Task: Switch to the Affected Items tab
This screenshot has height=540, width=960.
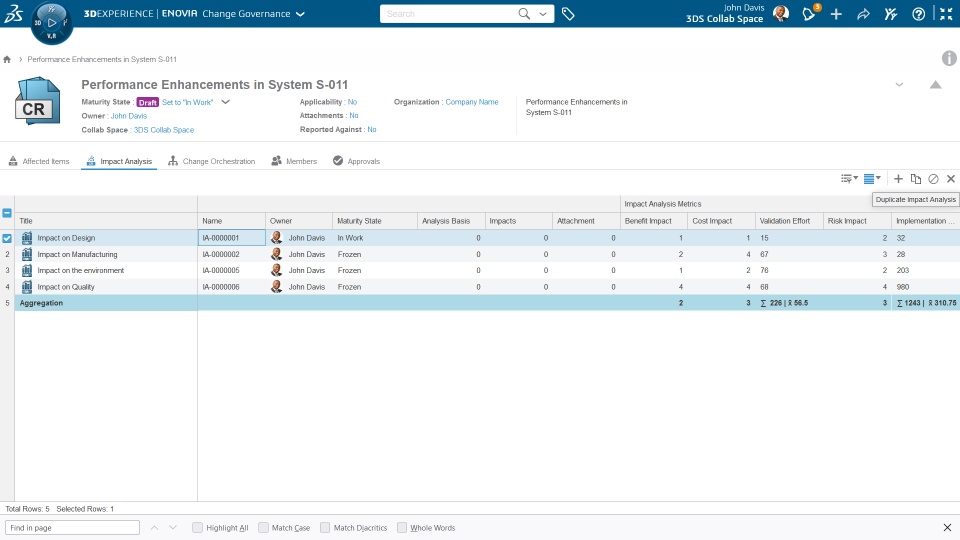Action: click(x=39, y=161)
